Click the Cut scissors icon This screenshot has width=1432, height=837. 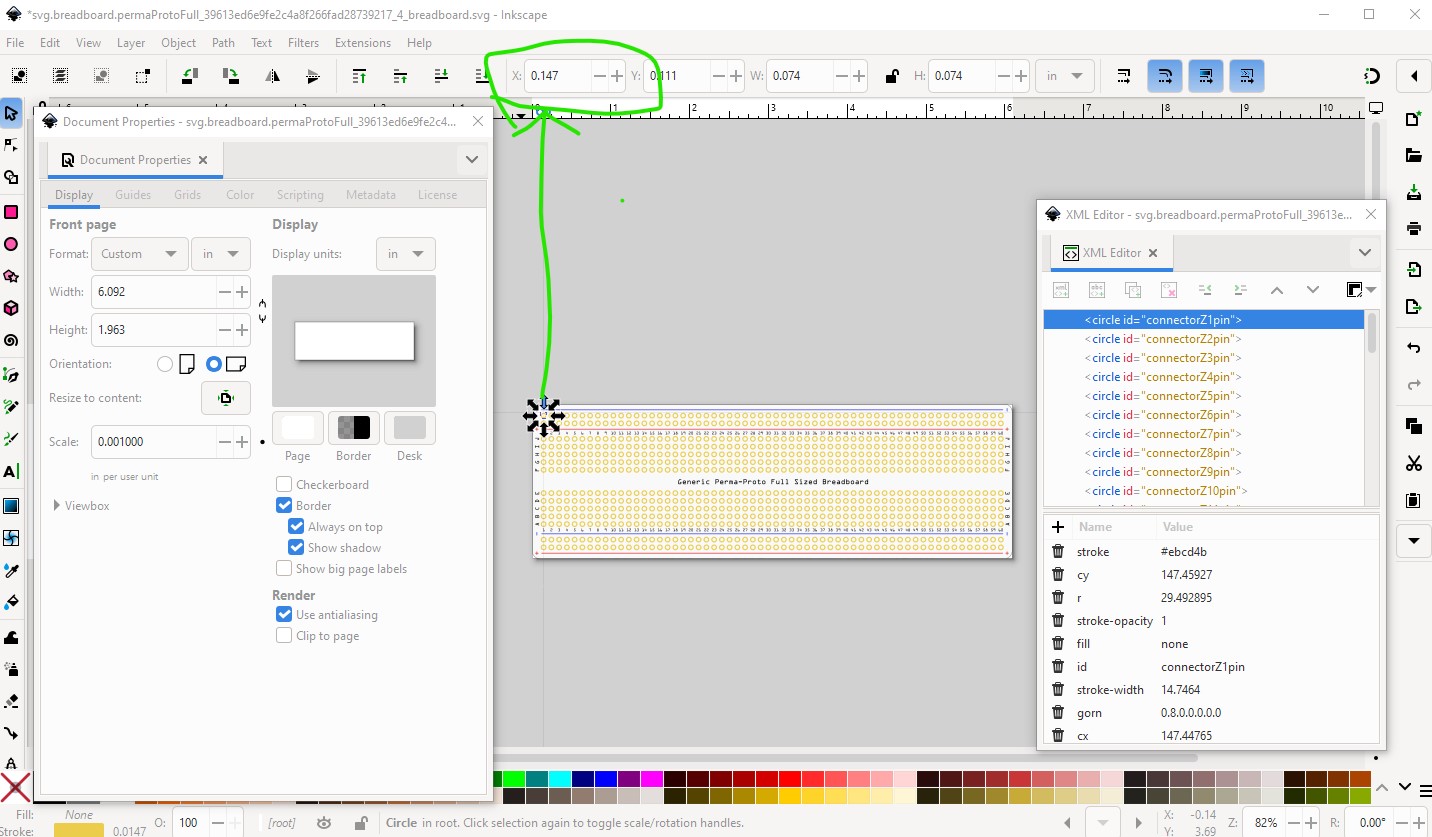tap(1413, 463)
